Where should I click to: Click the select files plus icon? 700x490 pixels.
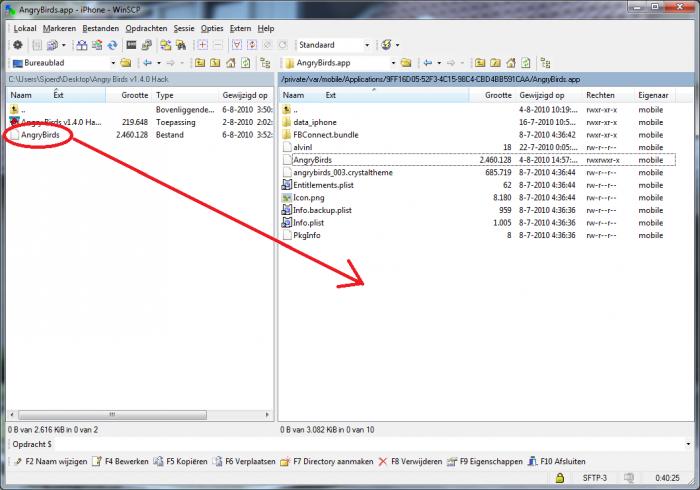(202, 45)
